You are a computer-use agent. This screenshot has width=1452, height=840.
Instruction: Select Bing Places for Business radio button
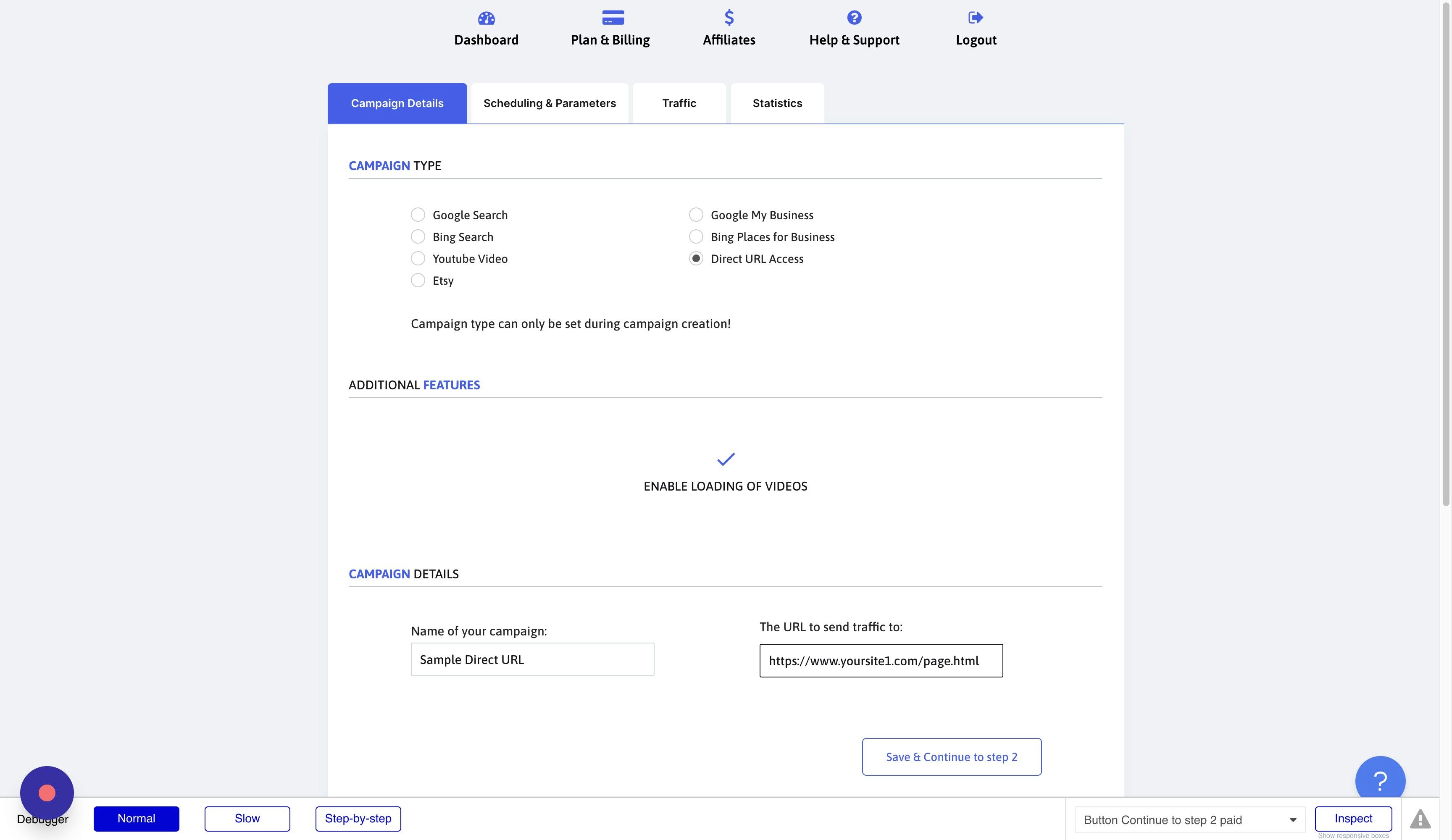point(696,237)
